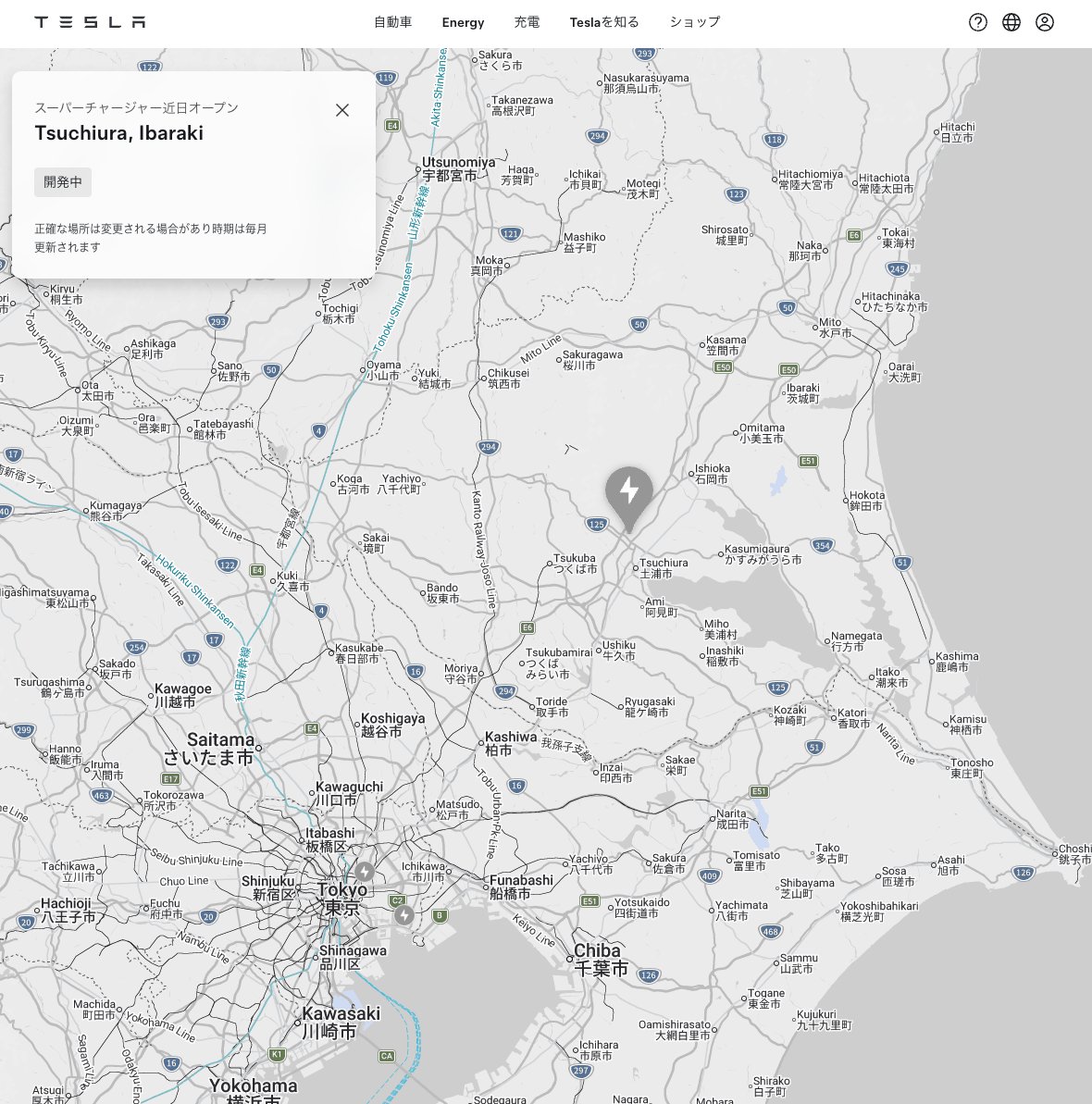Select the charger marker beside C2 badge
The height and width of the screenshot is (1104, 1092).
click(x=404, y=915)
